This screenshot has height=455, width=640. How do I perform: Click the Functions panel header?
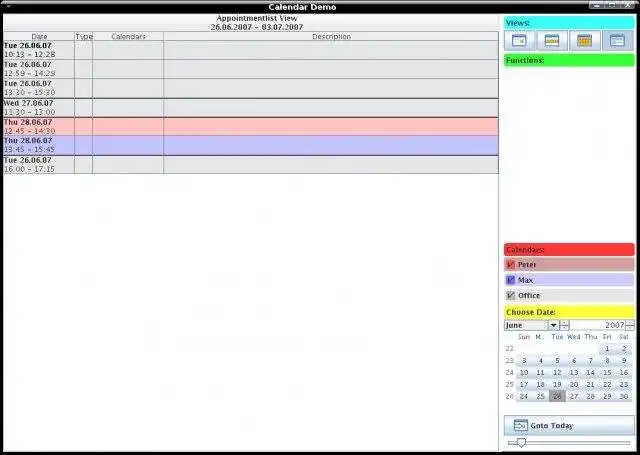coord(569,60)
